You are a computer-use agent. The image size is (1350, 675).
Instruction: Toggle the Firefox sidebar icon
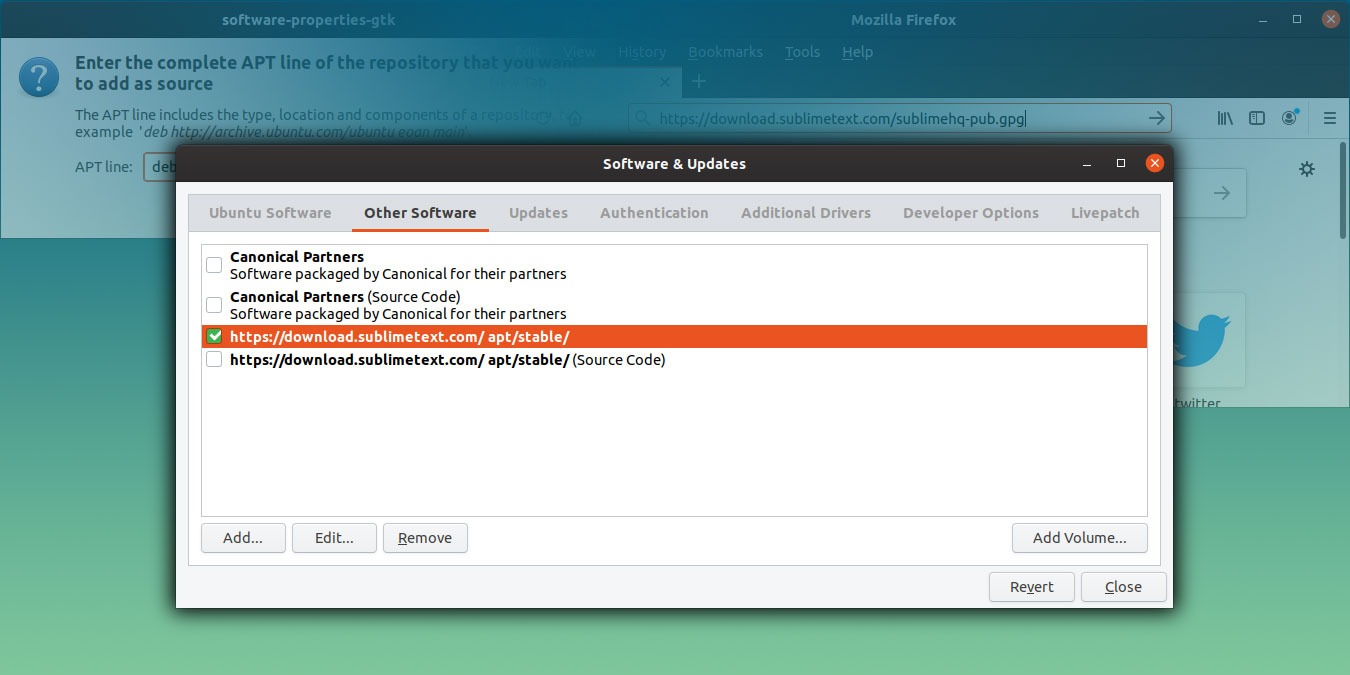pos(1257,117)
